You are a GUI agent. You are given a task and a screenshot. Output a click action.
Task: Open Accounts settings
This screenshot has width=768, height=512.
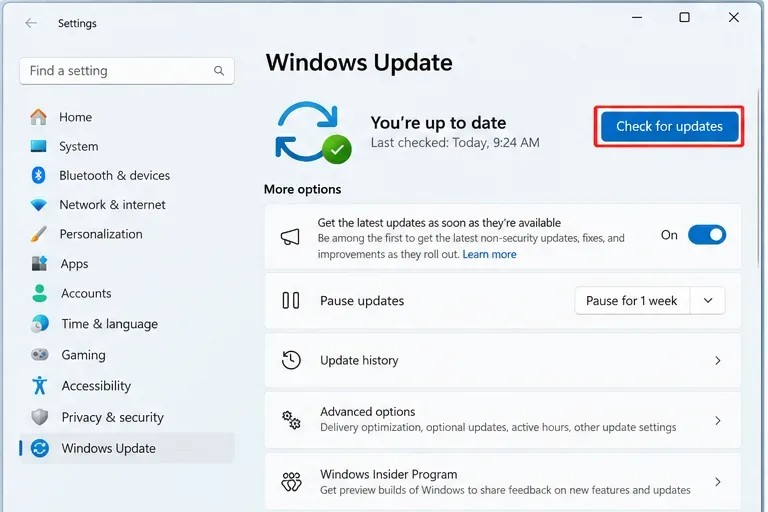(x=127, y=293)
